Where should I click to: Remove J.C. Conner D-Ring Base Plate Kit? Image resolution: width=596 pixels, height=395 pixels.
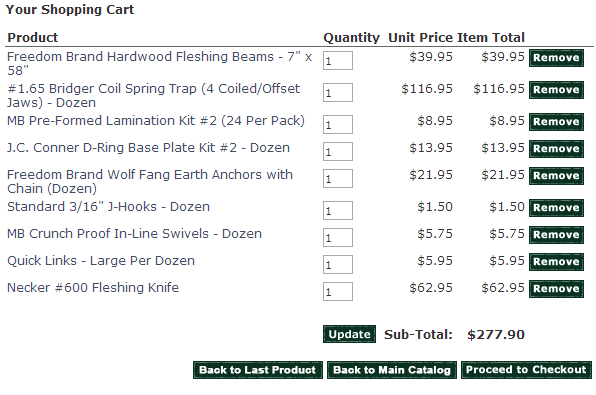tap(556, 149)
